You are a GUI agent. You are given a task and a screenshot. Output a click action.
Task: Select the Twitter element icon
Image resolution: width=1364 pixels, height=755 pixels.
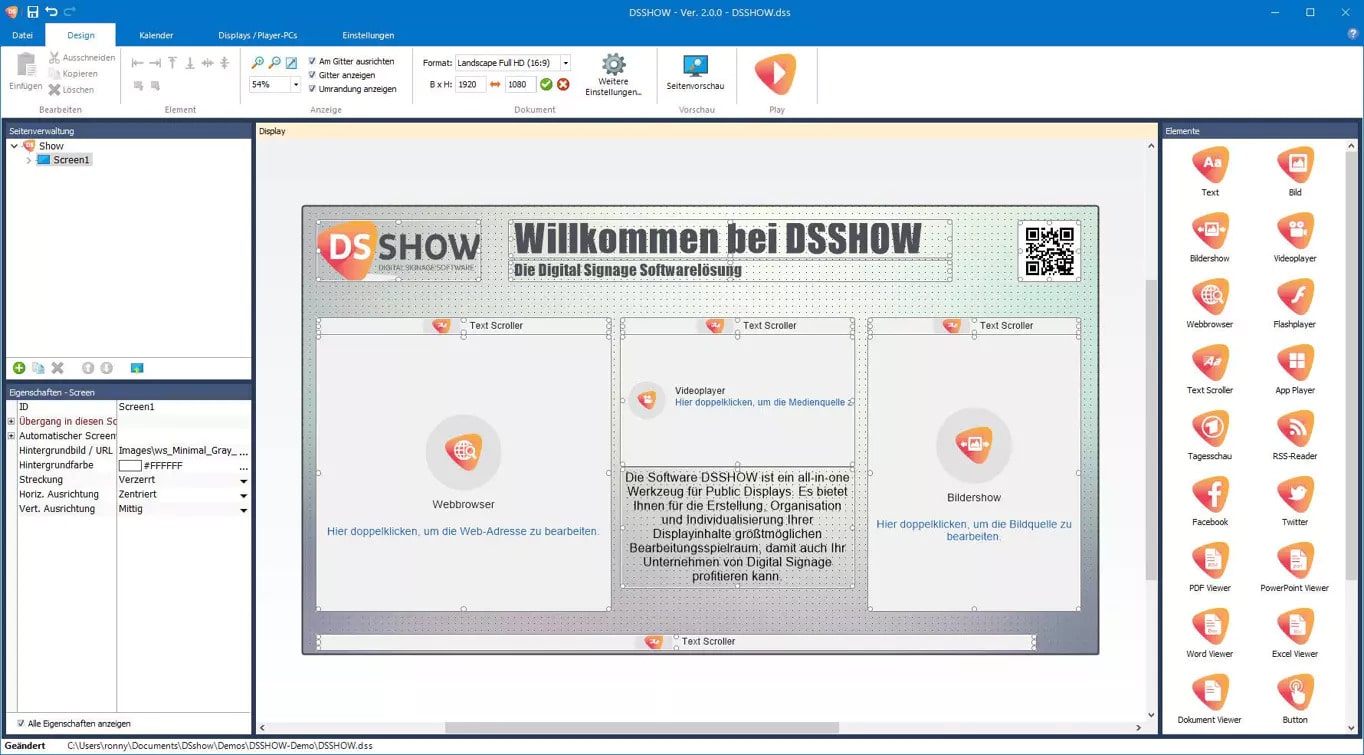pos(1295,496)
